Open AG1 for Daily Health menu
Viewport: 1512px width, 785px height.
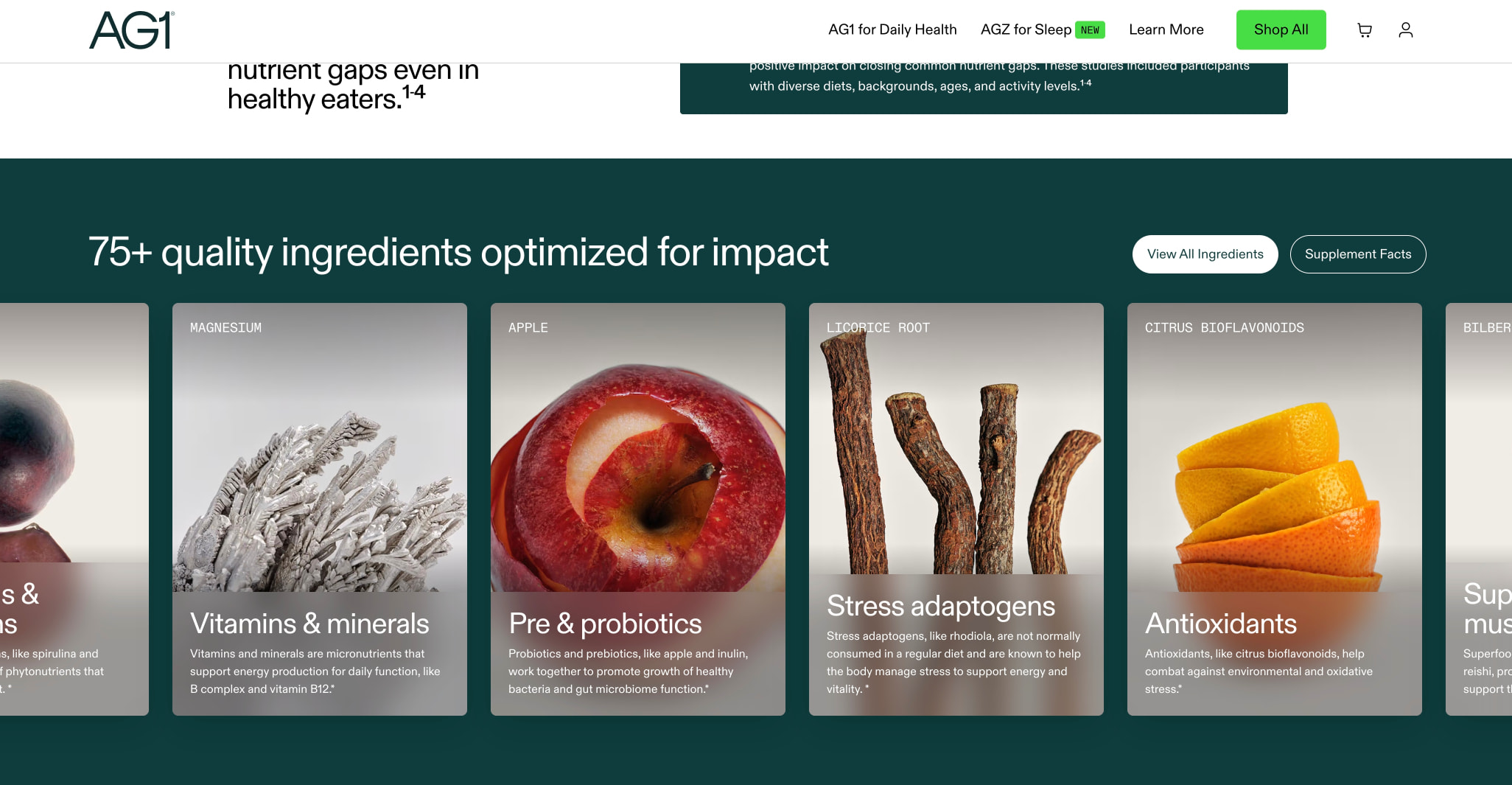(892, 29)
